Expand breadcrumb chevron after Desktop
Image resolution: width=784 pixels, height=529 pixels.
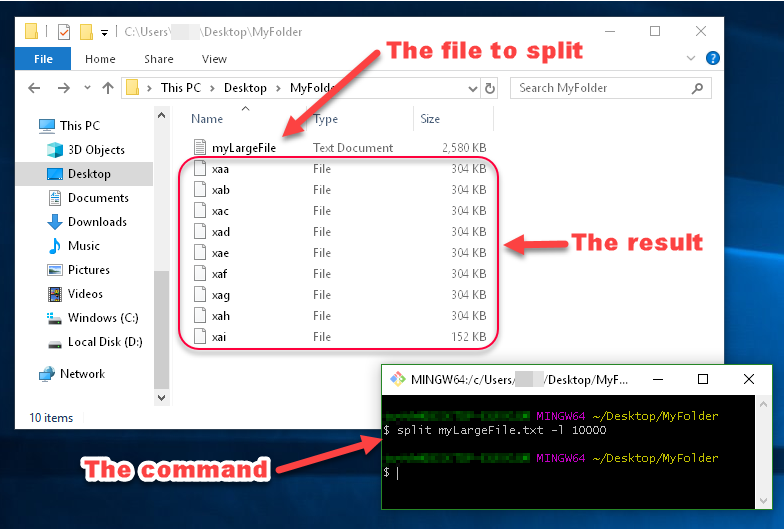(278, 88)
